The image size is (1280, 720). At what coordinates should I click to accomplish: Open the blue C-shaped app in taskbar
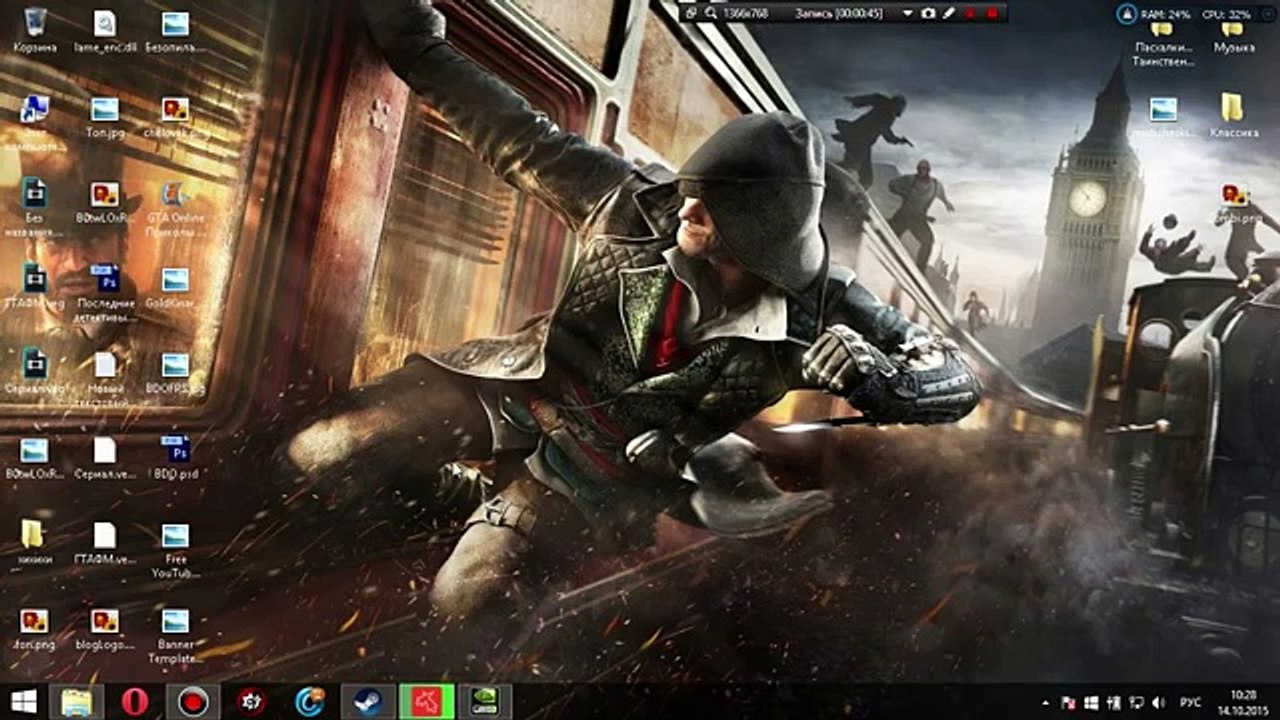pos(310,701)
